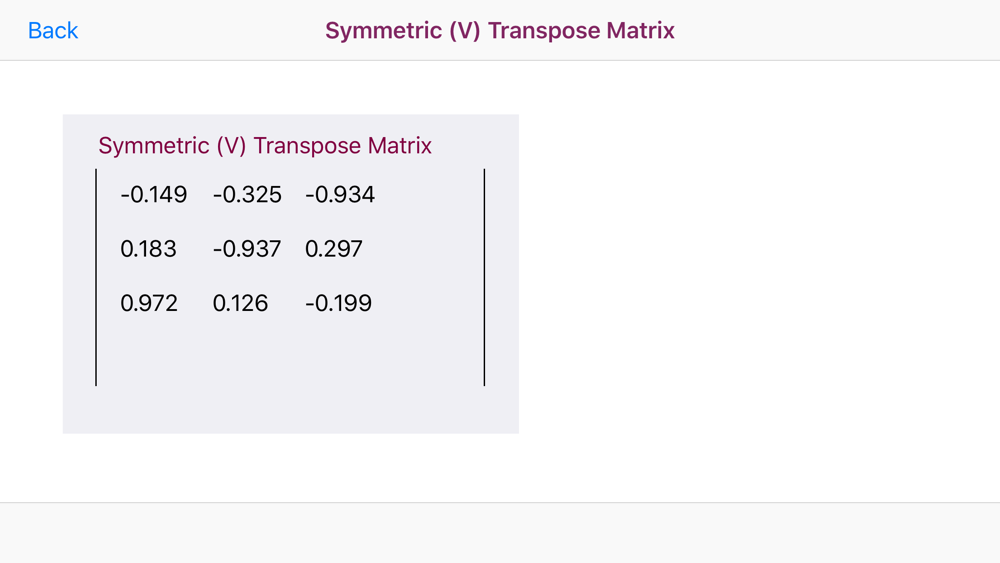Select matrix value -0.149
The height and width of the screenshot is (563, 1000).
pyautogui.click(x=154, y=194)
